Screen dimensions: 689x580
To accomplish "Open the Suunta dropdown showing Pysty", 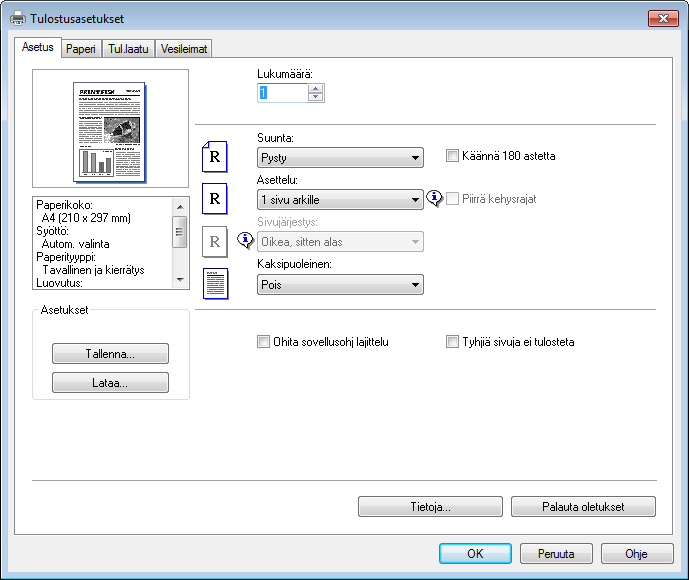I will 340,157.
